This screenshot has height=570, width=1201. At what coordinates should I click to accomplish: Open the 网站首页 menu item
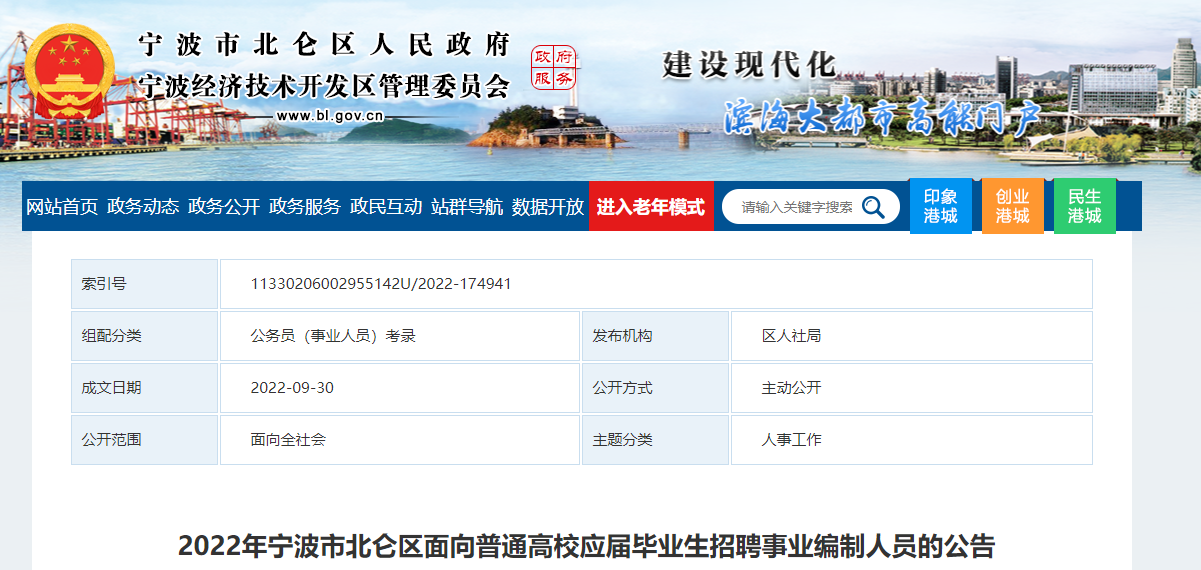(62, 207)
